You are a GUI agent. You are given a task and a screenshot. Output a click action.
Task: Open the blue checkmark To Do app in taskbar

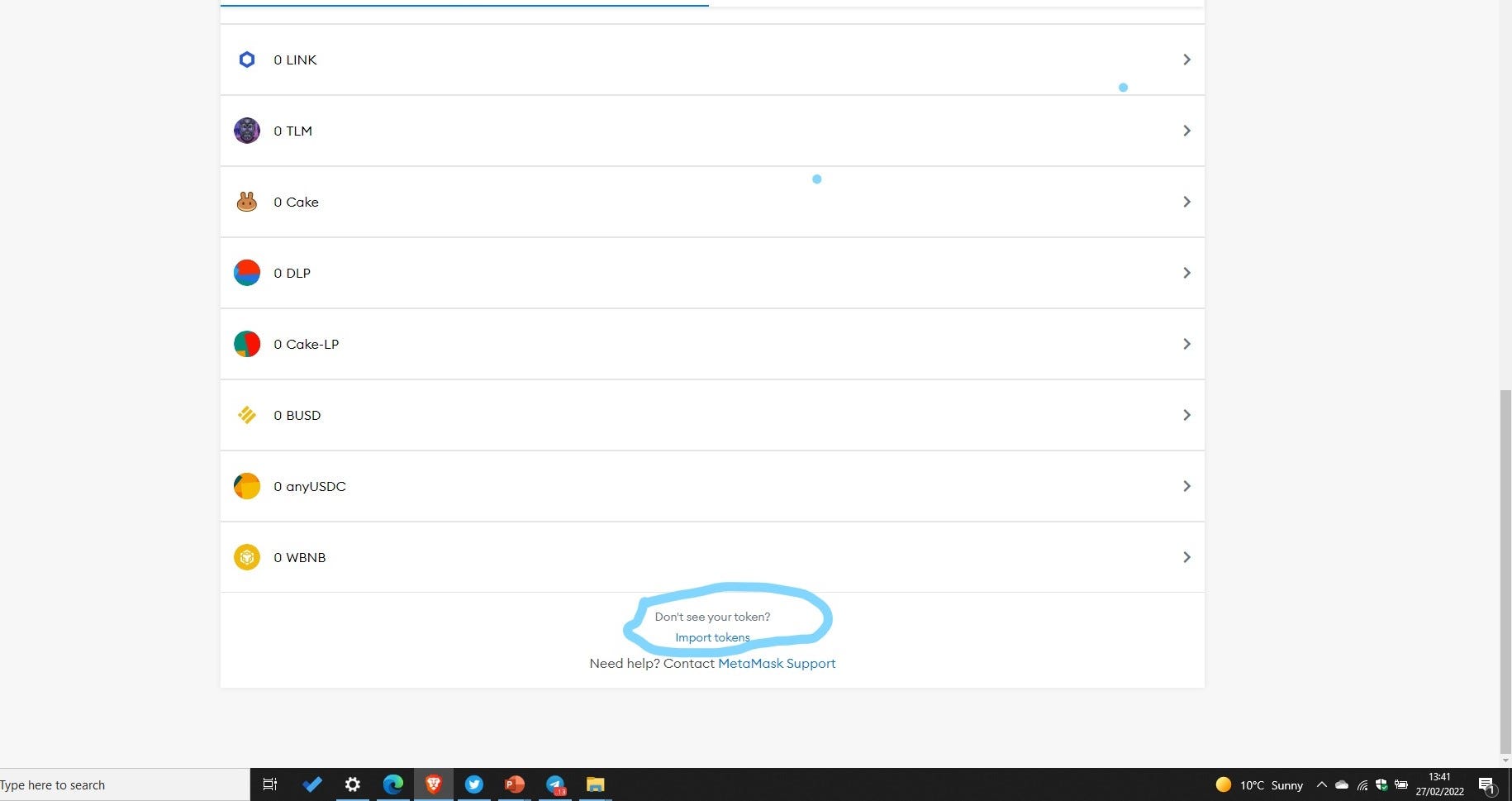(x=311, y=784)
